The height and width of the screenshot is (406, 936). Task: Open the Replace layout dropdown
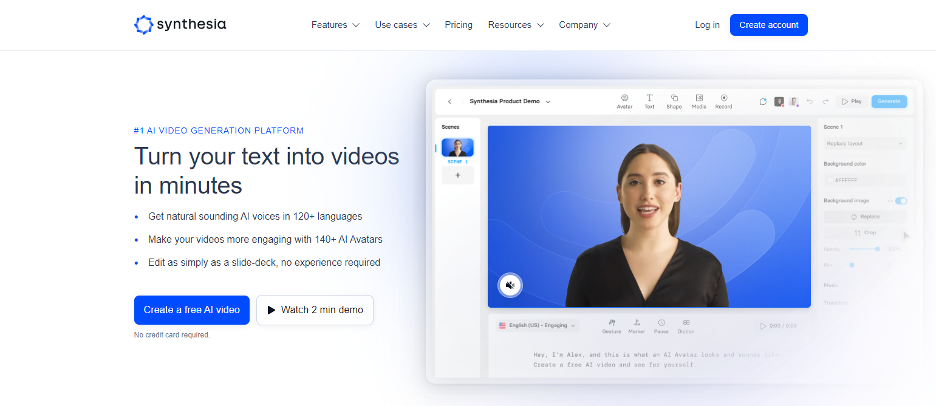[x=865, y=143]
